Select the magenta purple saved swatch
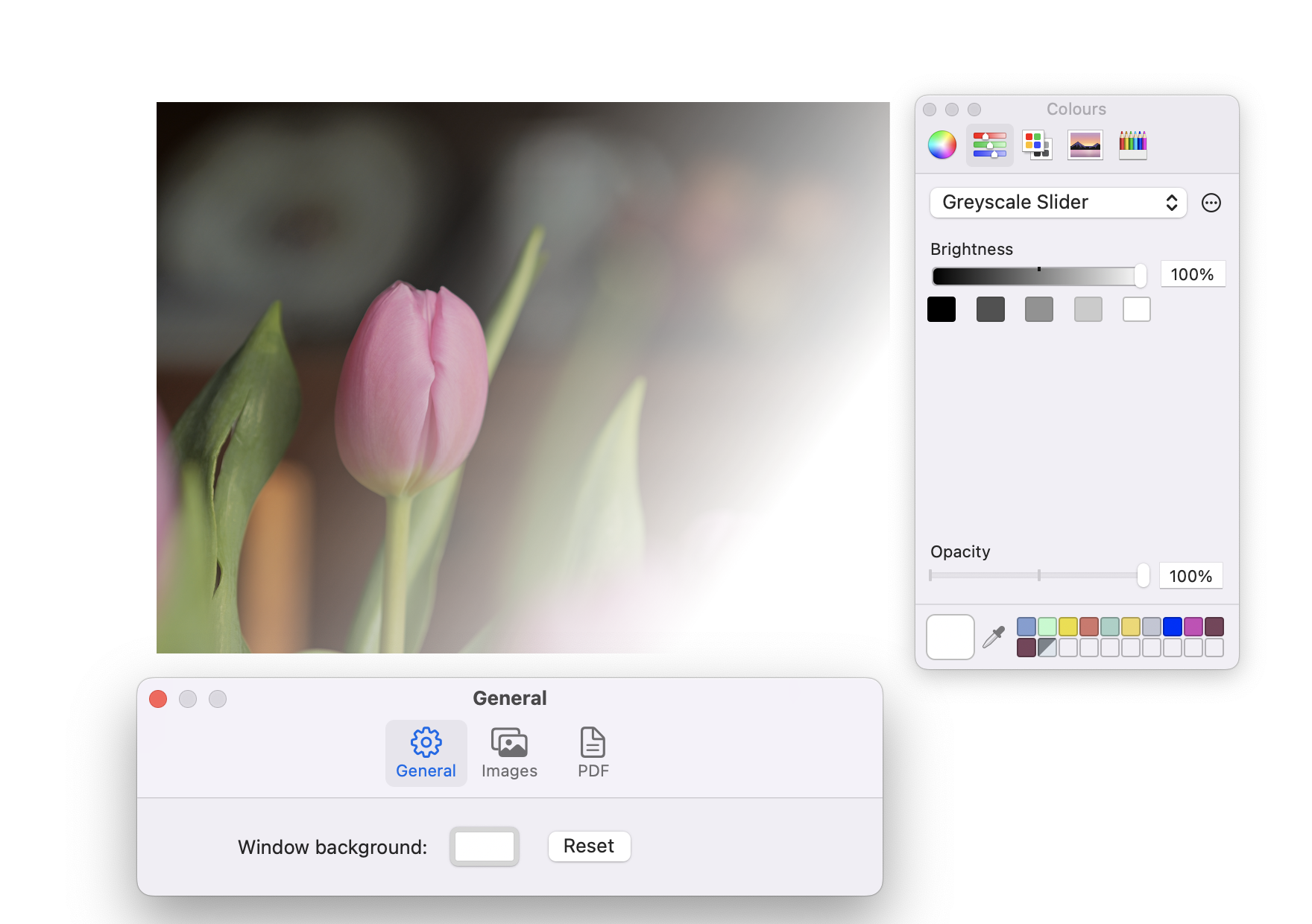 pos(1193,627)
